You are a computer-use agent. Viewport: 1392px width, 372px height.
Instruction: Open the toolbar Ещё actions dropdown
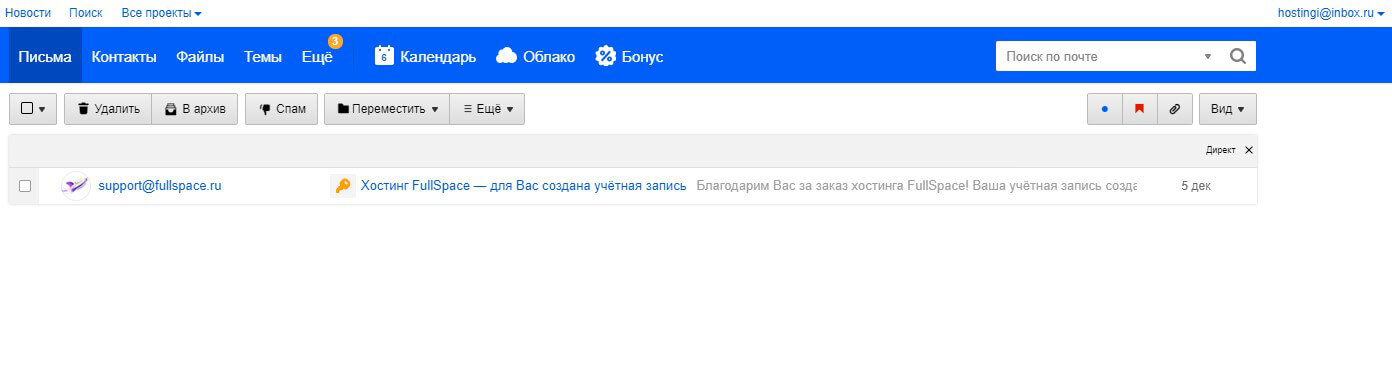487,109
